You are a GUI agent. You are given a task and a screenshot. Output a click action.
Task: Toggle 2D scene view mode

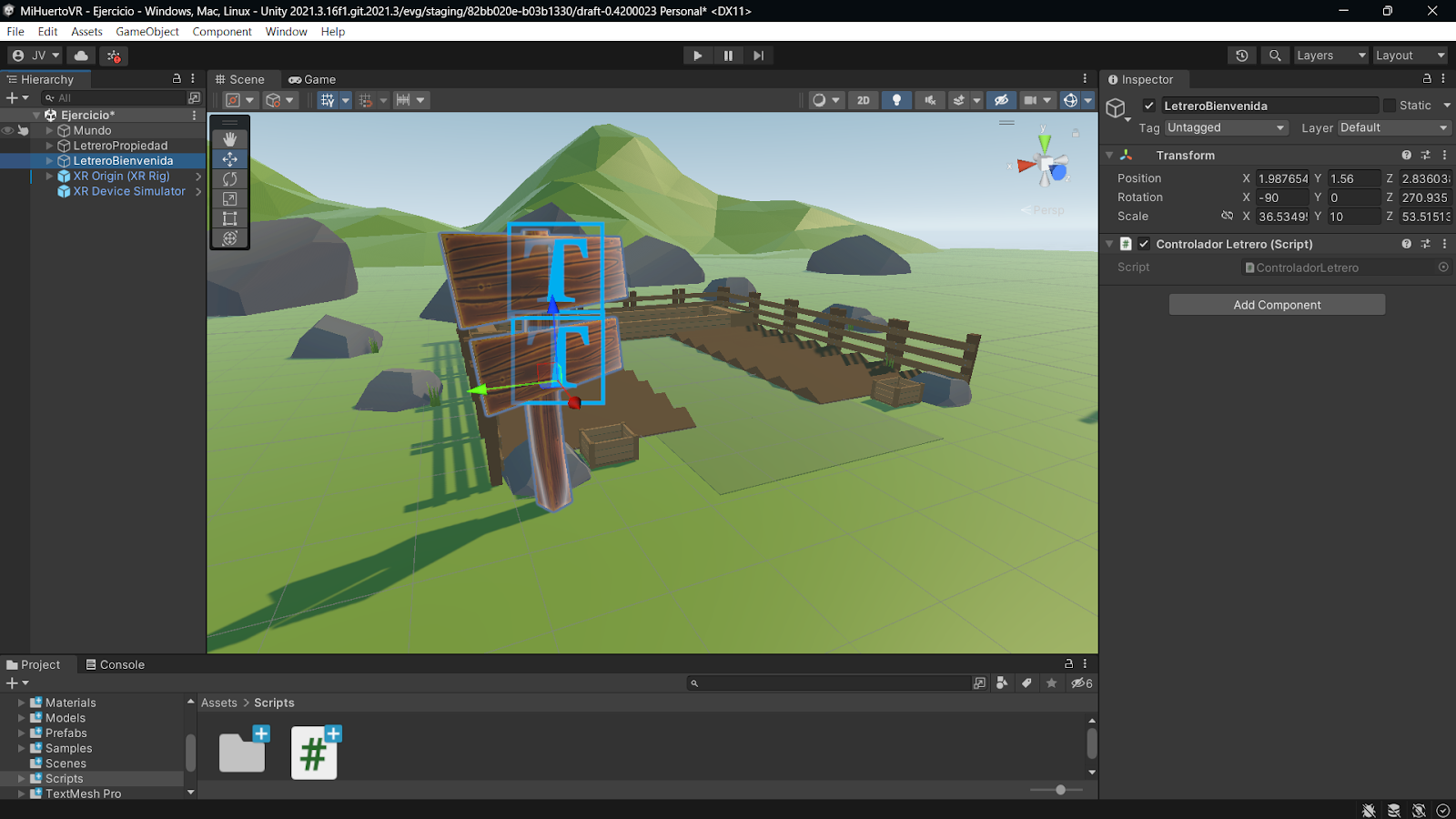(863, 100)
